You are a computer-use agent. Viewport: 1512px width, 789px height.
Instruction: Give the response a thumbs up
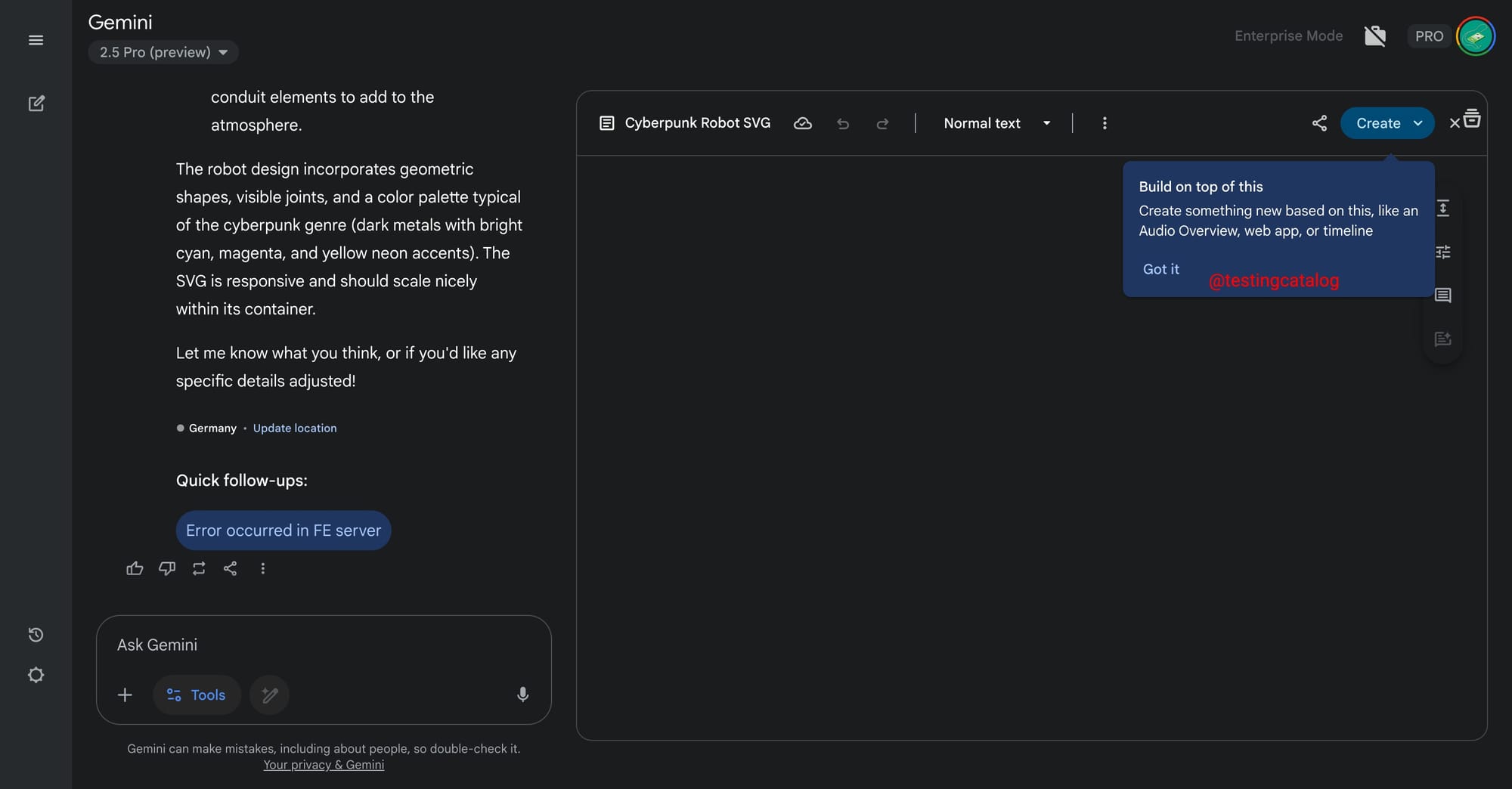tap(135, 568)
